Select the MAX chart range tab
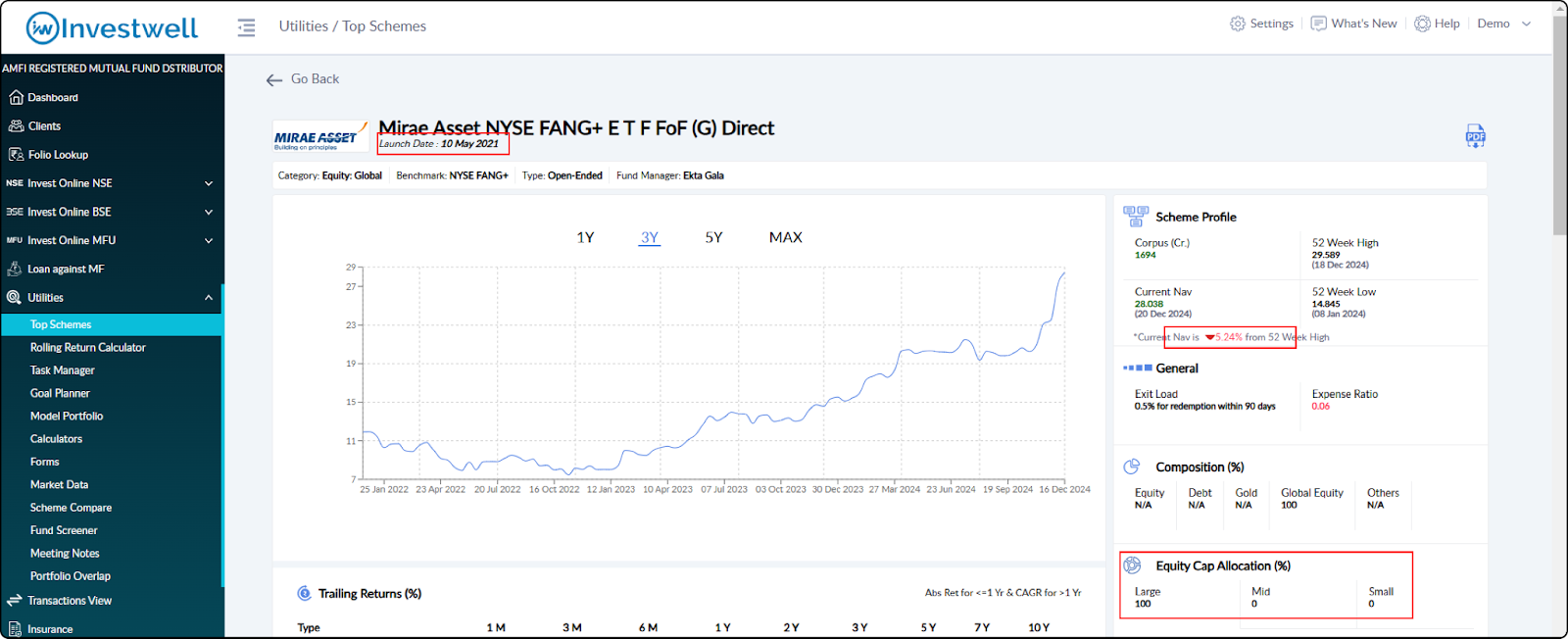This screenshot has width=1568, height=639. tap(786, 237)
